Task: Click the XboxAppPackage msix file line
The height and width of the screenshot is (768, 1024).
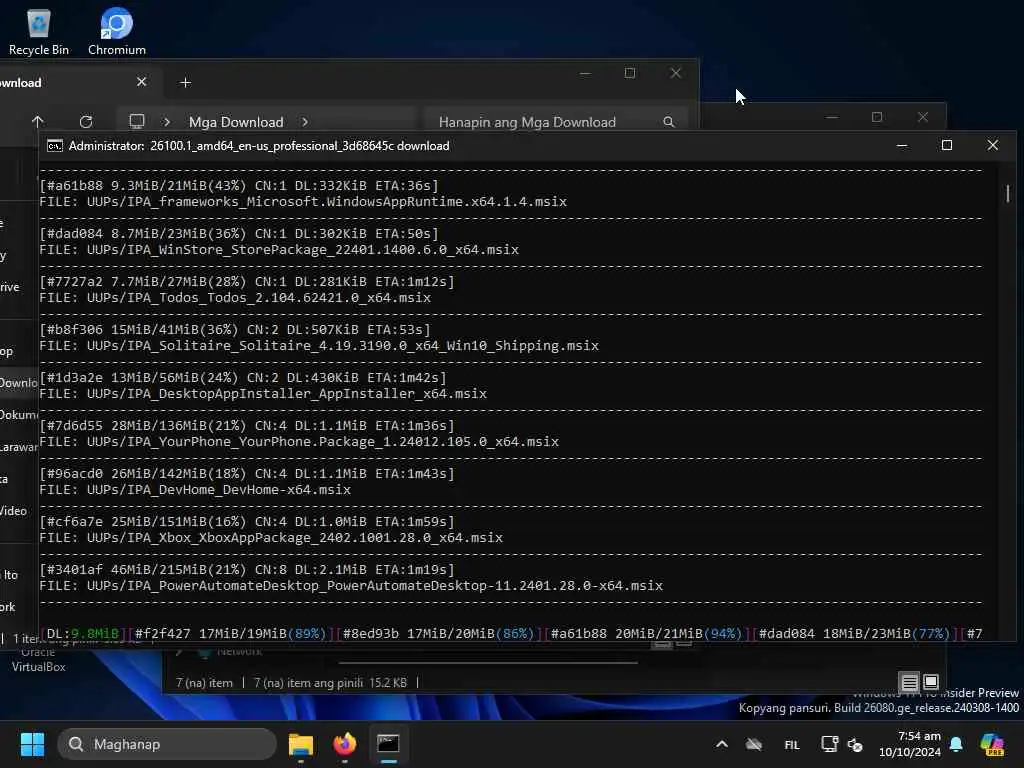Action: 271,537
